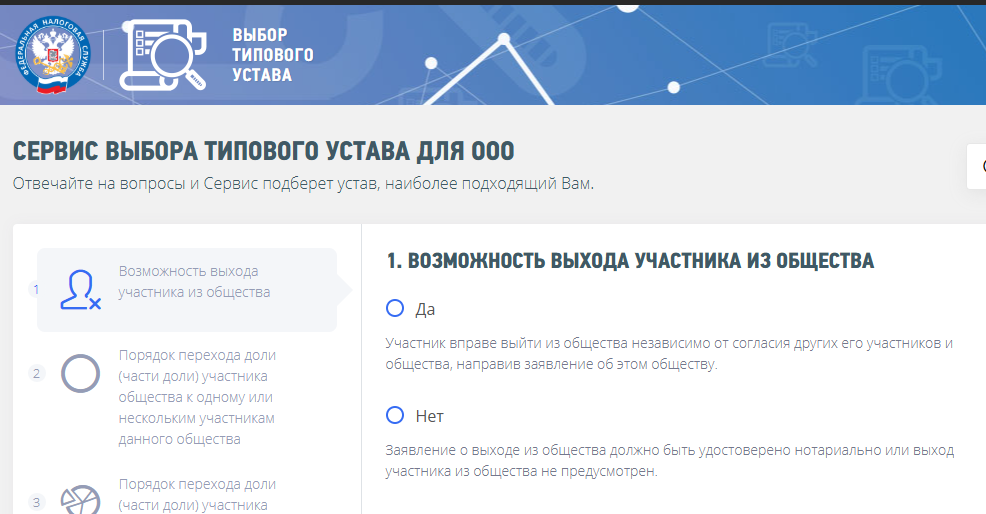Click the notarized statement description under "Нет"
The image size is (986, 514).
coord(668,461)
